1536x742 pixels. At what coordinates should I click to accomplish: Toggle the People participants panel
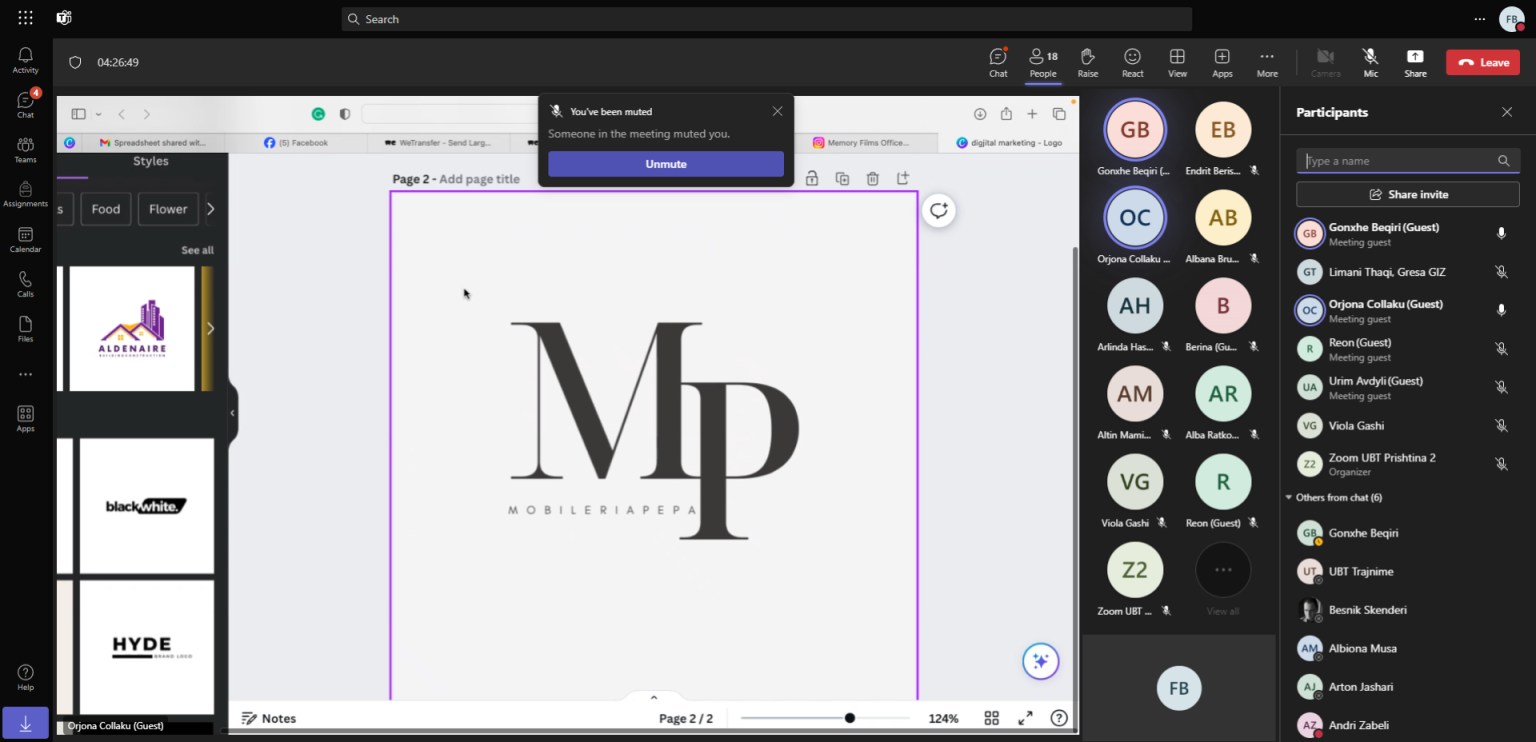tap(1043, 61)
